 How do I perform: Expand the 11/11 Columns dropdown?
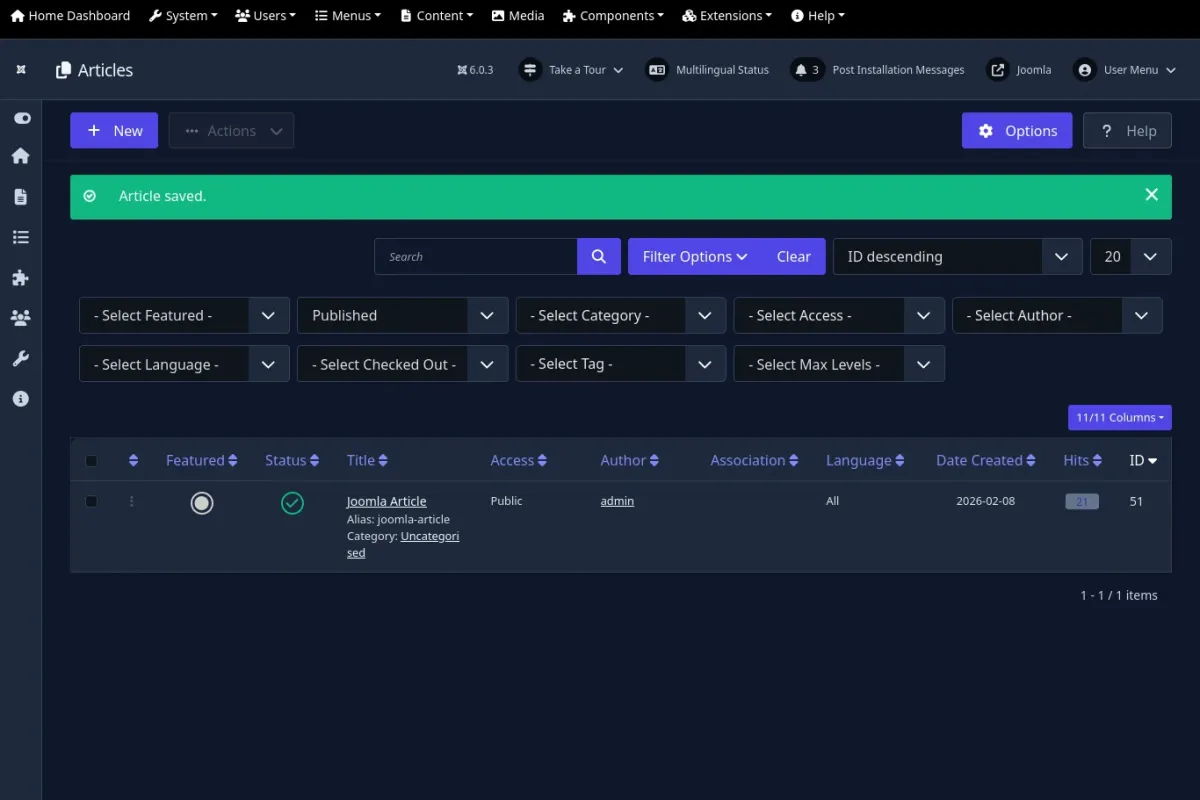(x=1119, y=418)
